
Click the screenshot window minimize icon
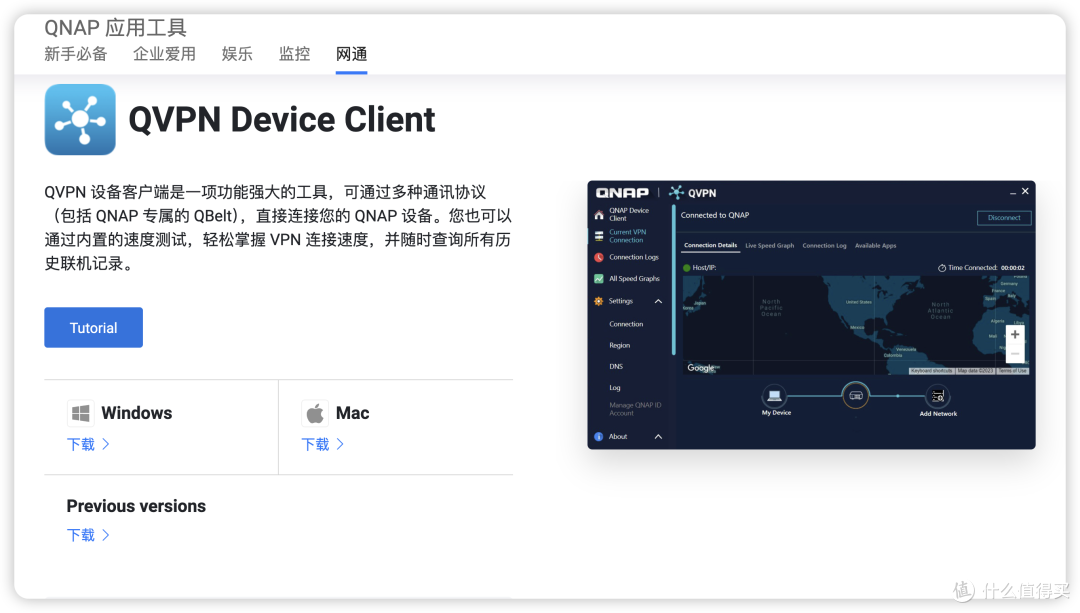click(x=1012, y=193)
